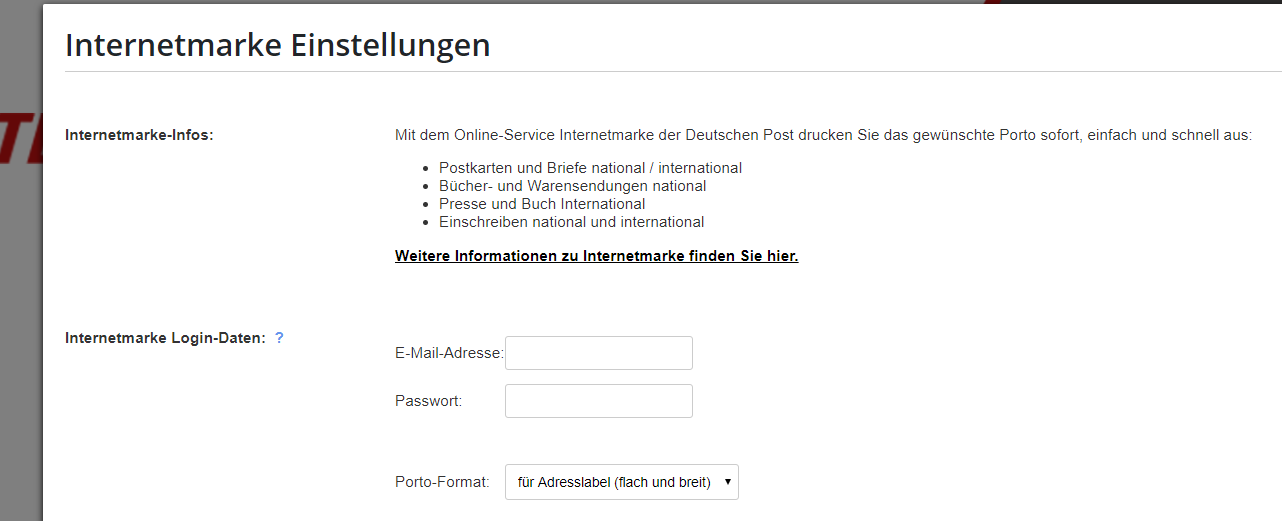Open the 'Weitere Informationen zu Internetmarke' link
The height and width of the screenshot is (521, 1282).
[x=596, y=256]
